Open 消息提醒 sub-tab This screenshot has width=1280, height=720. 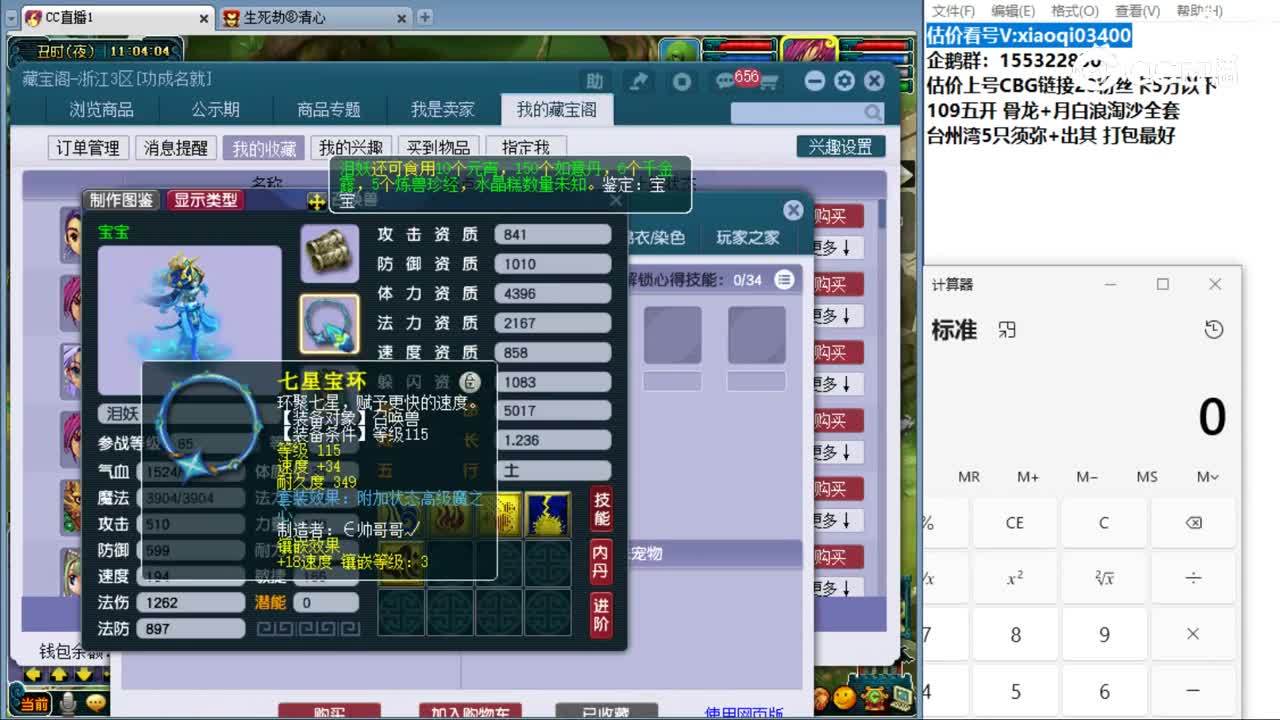click(176, 148)
